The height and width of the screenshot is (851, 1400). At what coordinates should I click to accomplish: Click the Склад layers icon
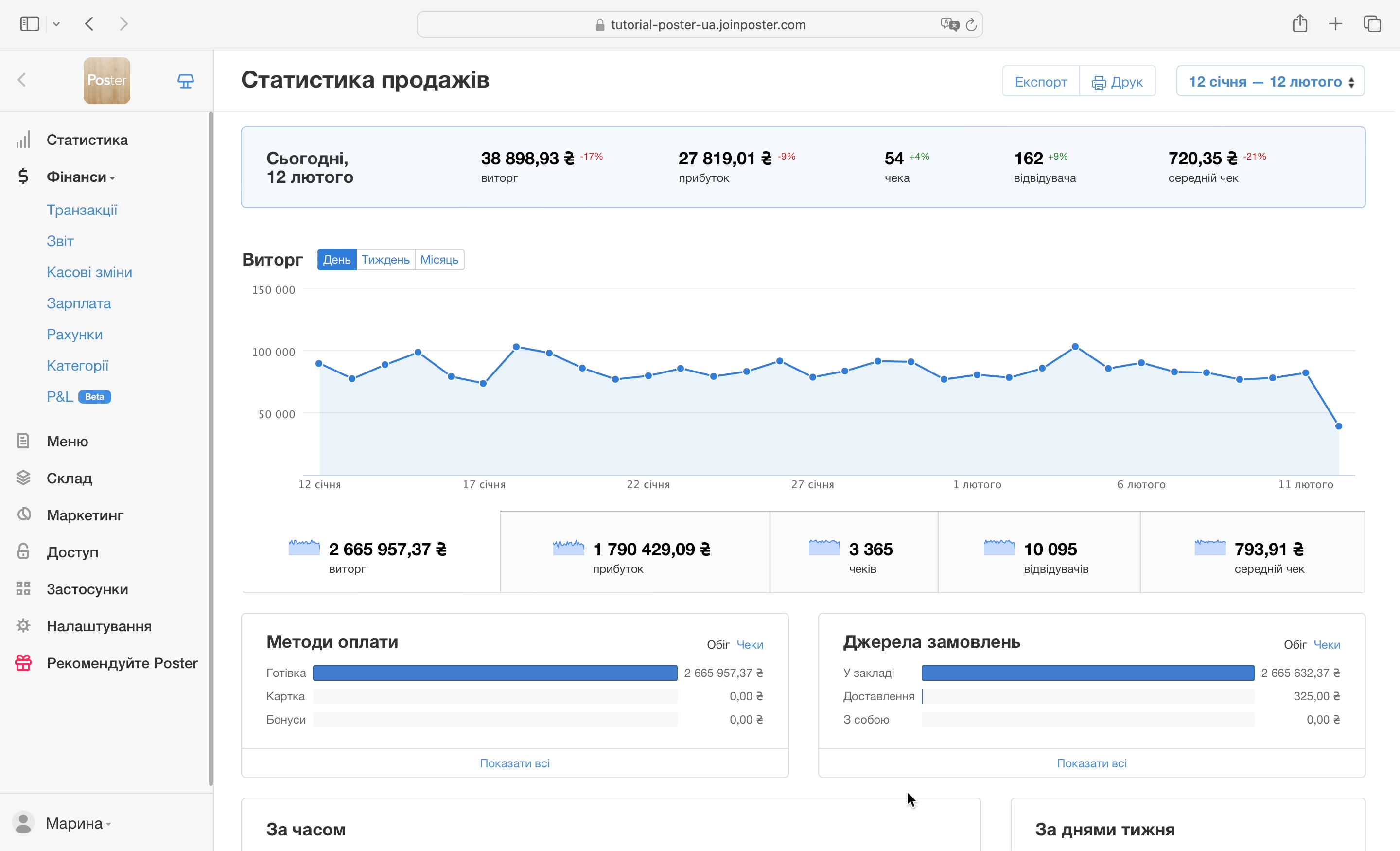(x=23, y=478)
